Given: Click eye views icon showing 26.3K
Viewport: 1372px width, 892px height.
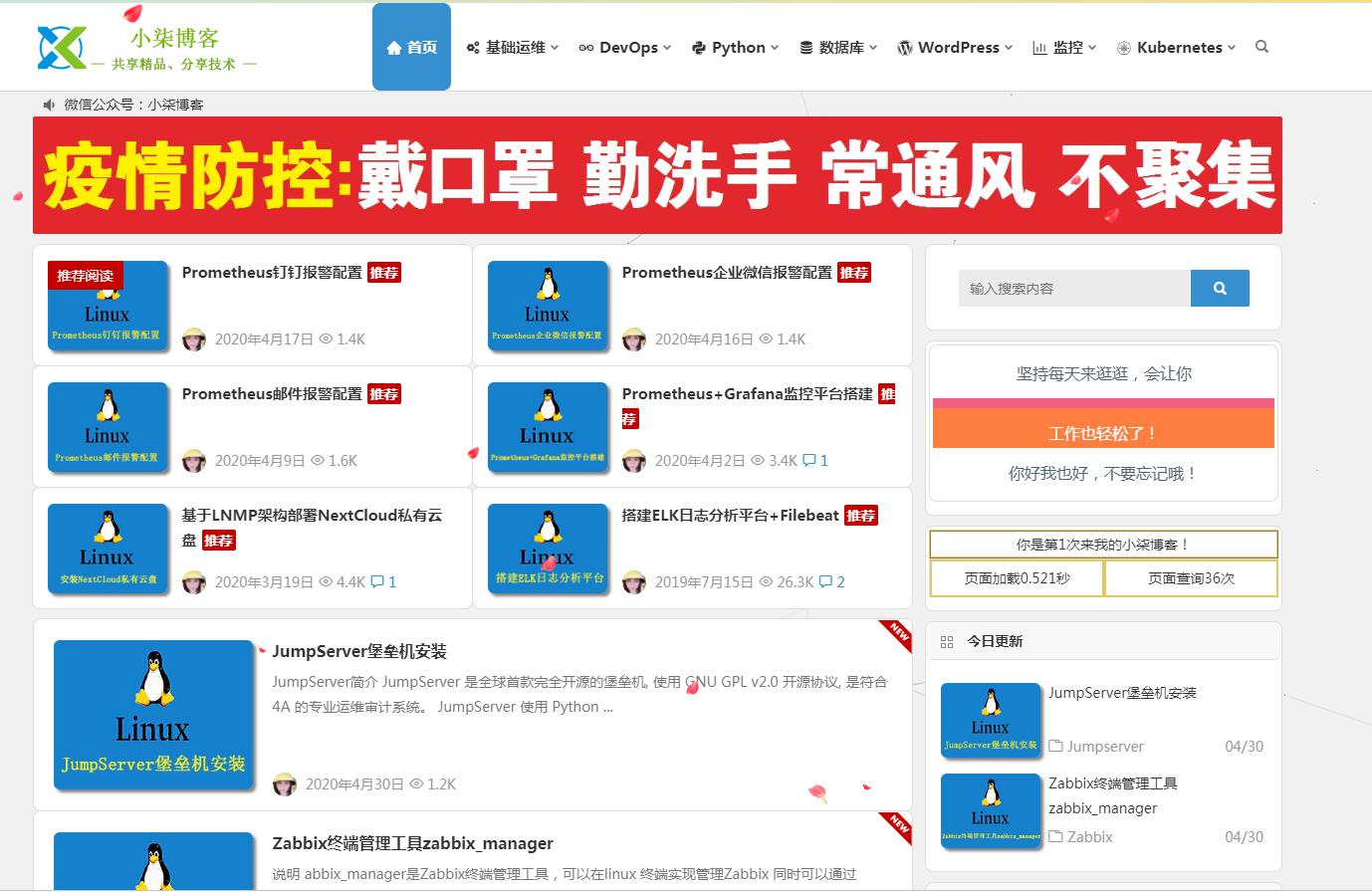Looking at the screenshot, I should pos(766,582).
